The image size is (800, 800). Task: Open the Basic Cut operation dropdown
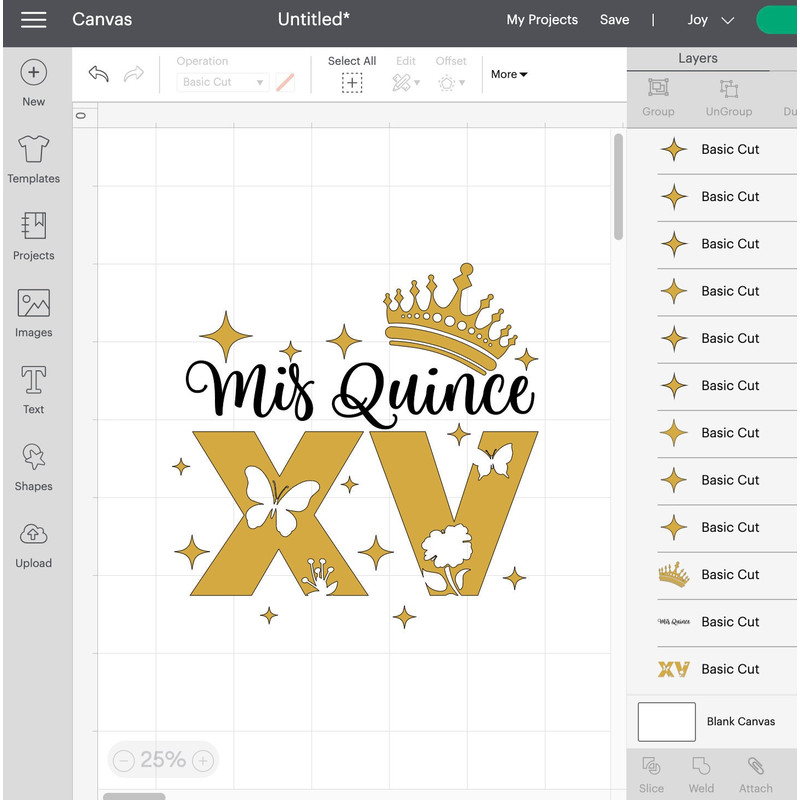222,82
